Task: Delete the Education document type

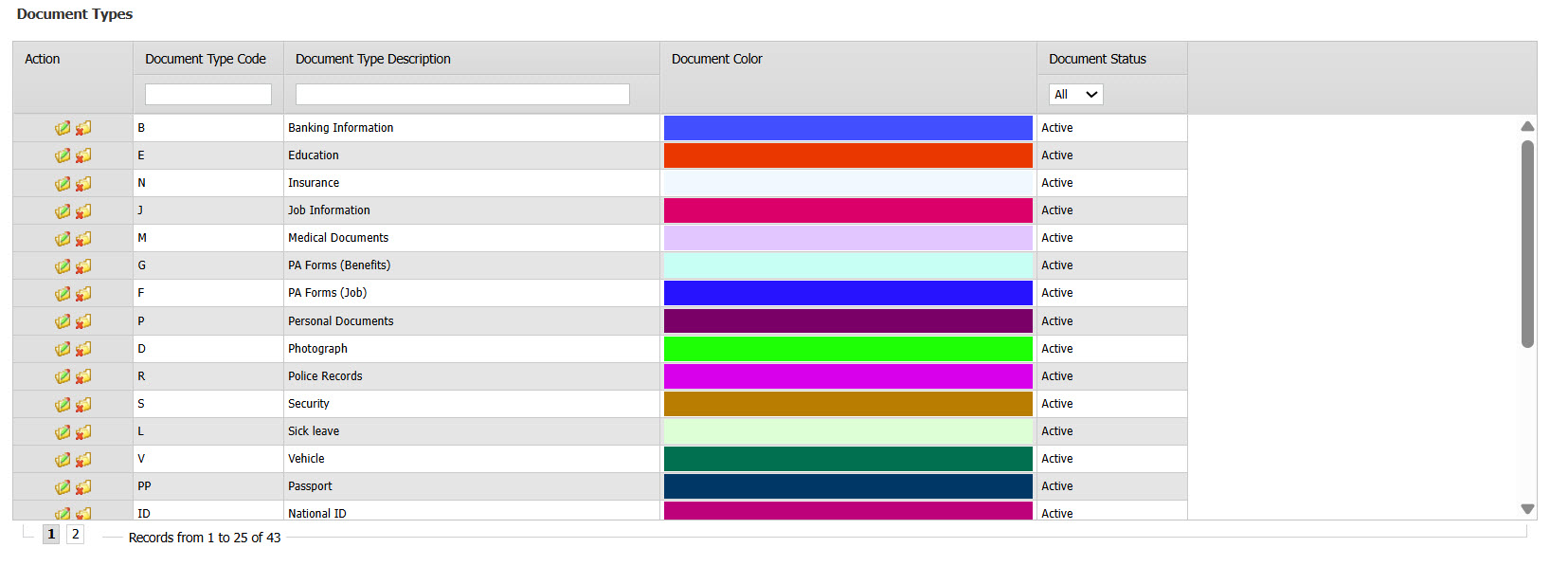Action: (84, 155)
